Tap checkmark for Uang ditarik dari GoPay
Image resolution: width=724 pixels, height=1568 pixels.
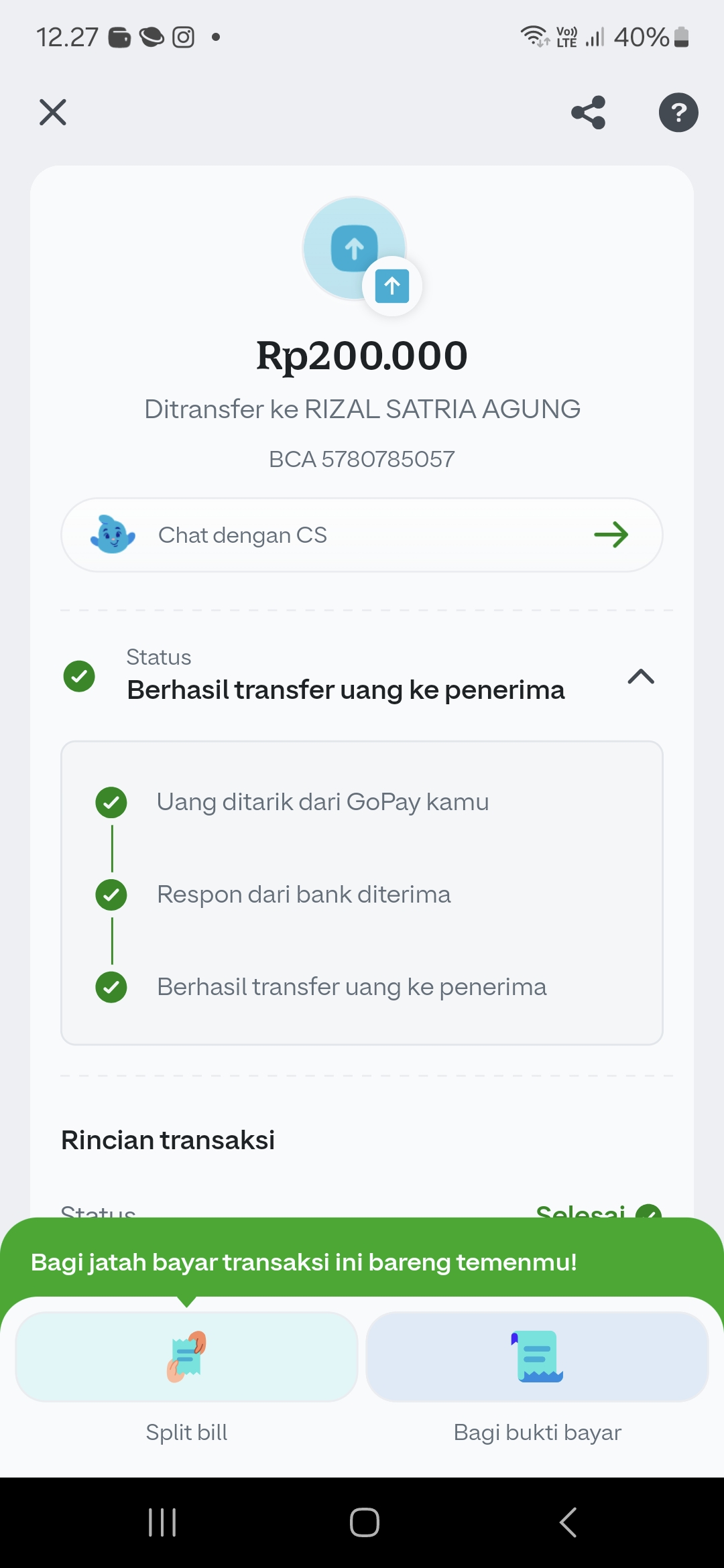pos(111,802)
